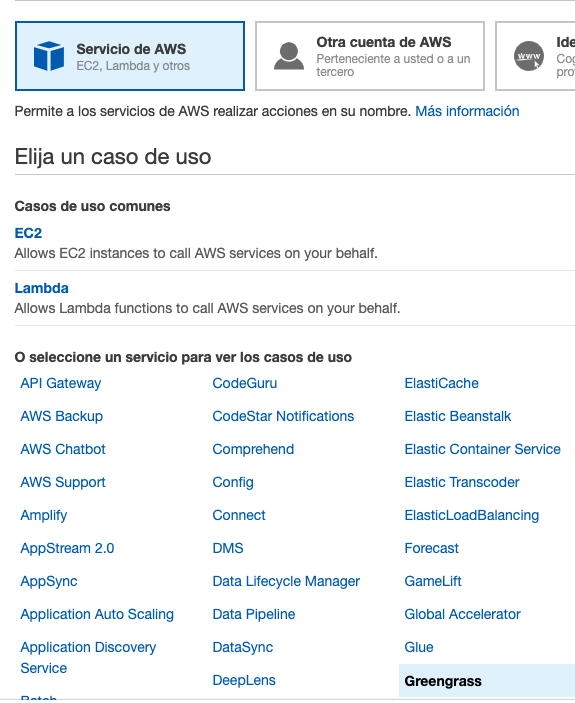The image size is (575, 703).
Task: Select Connect service
Action: point(239,515)
